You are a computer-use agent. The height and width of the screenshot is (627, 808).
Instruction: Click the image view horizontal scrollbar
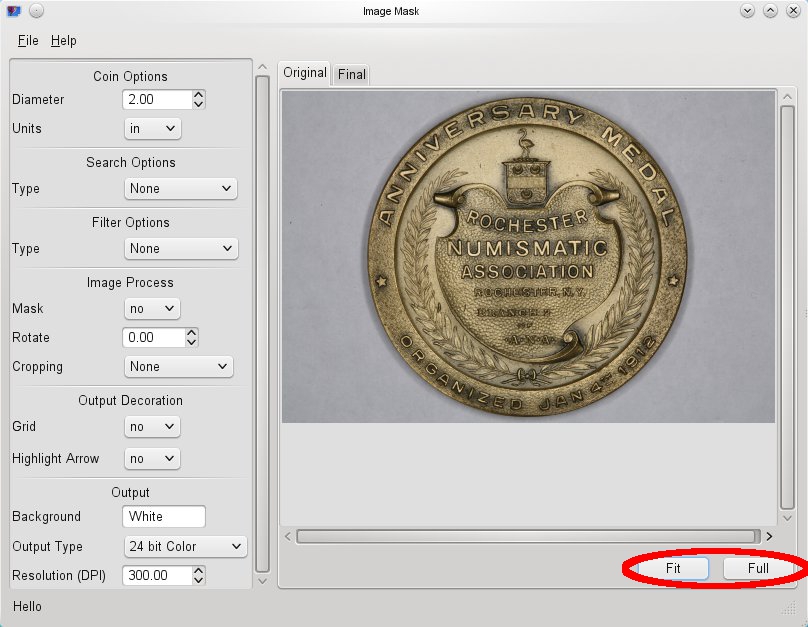pyautogui.click(x=528, y=537)
